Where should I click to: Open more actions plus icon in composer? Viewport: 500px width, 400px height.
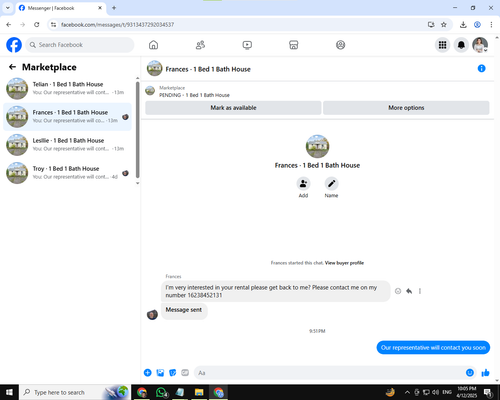(148, 373)
